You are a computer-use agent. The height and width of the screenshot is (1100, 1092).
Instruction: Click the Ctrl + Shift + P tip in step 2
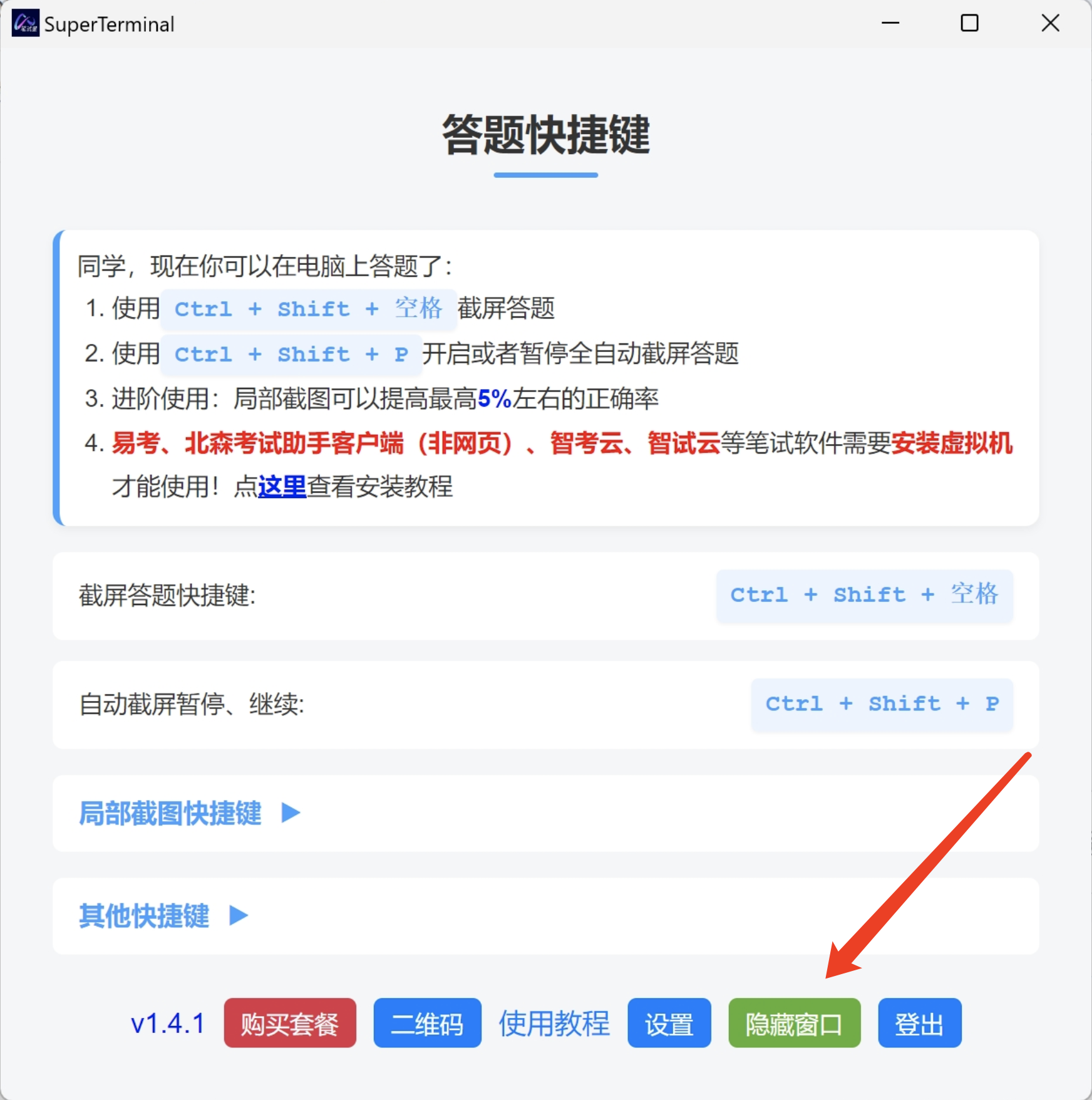point(291,355)
